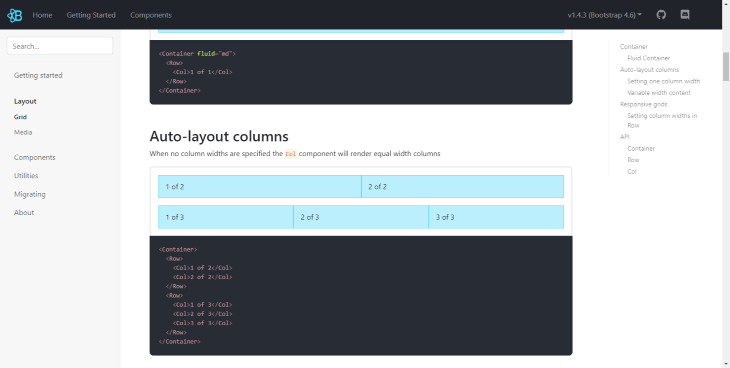Jump to Variable width content
Screen dimensions: 730x368
[x=659, y=93]
